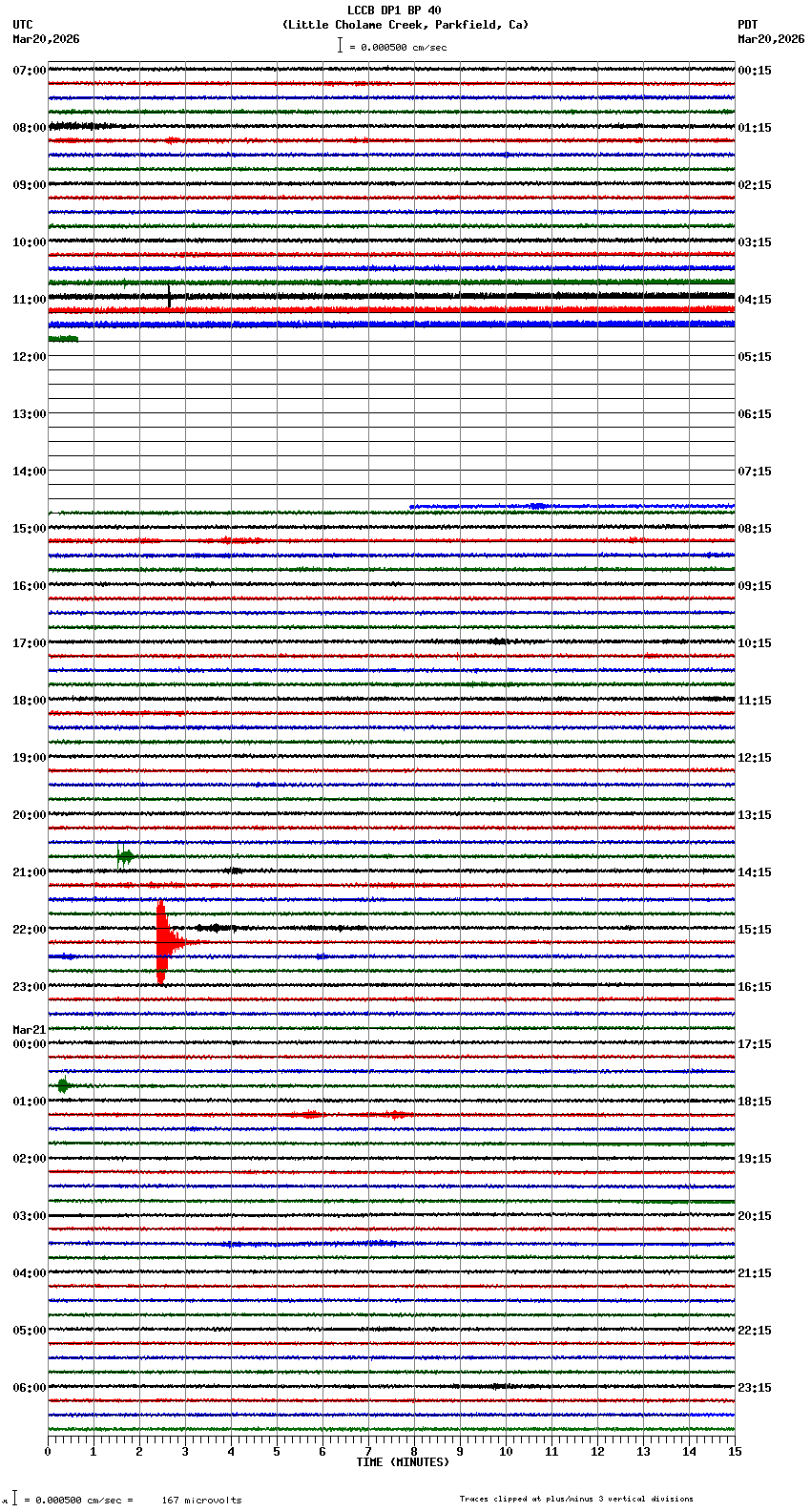Screen dimensions: 811x1512
Task: Click the "10:15" PDT time label
Action: point(755,643)
